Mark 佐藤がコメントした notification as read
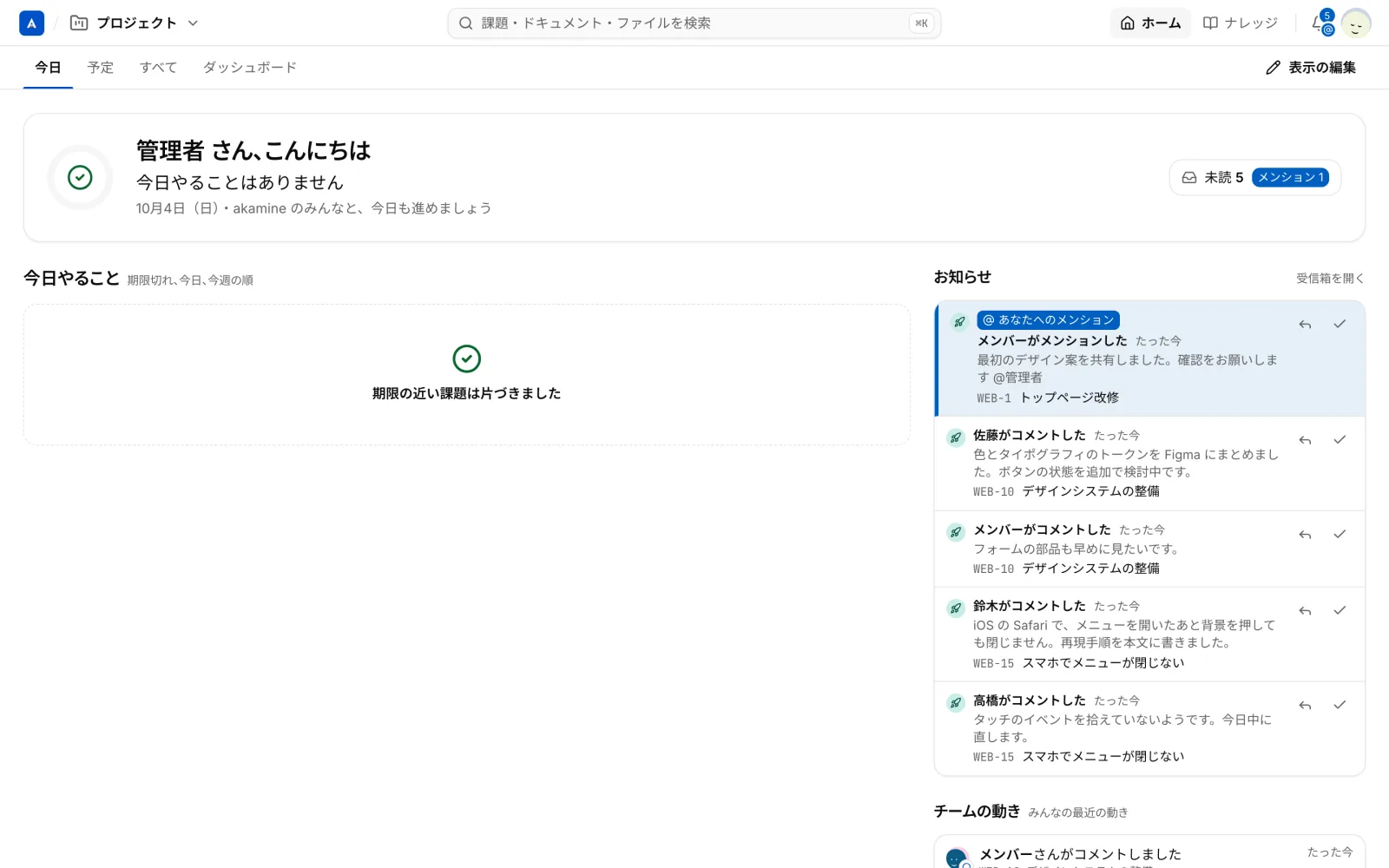This screenshot has height=868, width=1389. 1340,440
